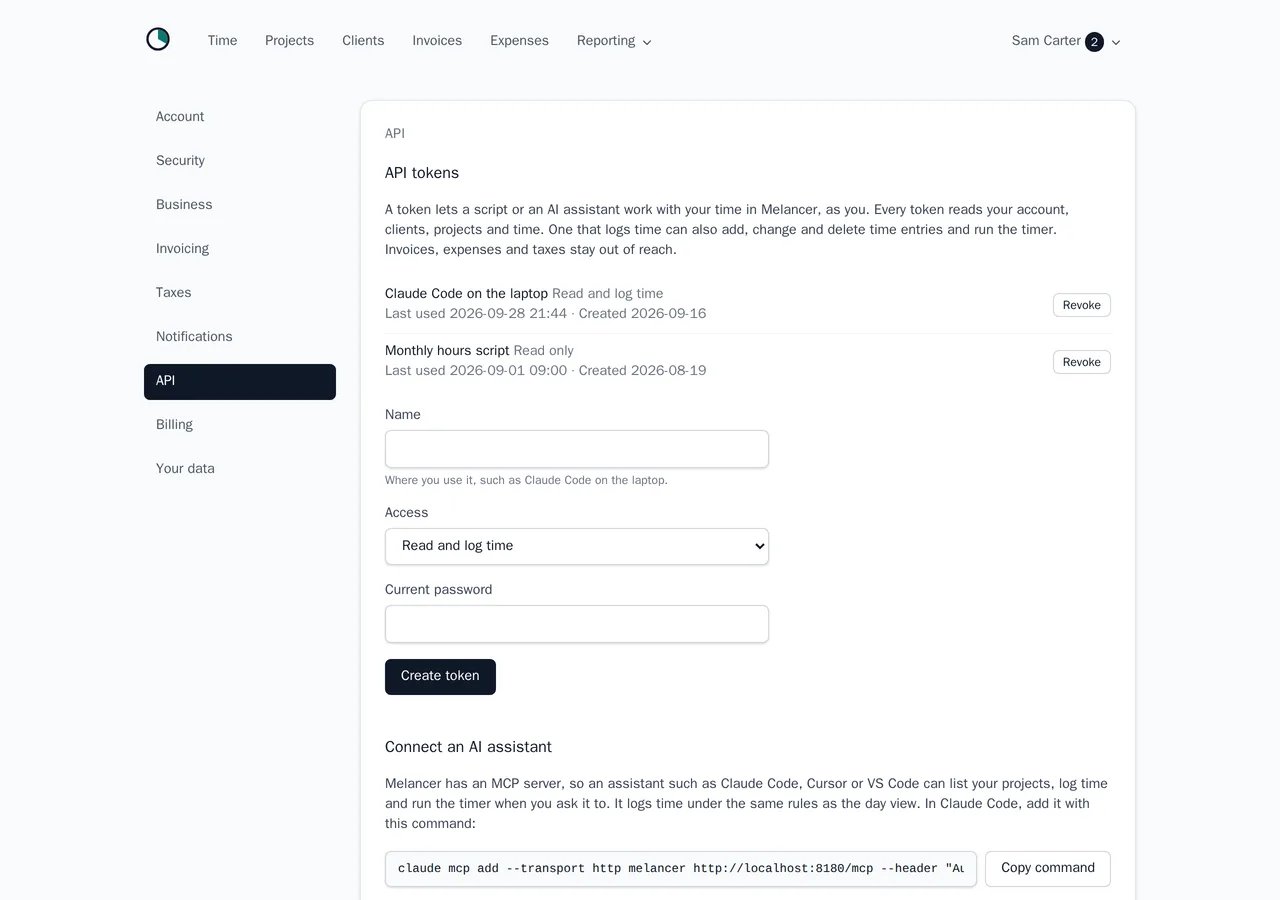This screenshot has height=900, width=1280.
Task: Open the Invoices page
Action: (x=437, y=41)
